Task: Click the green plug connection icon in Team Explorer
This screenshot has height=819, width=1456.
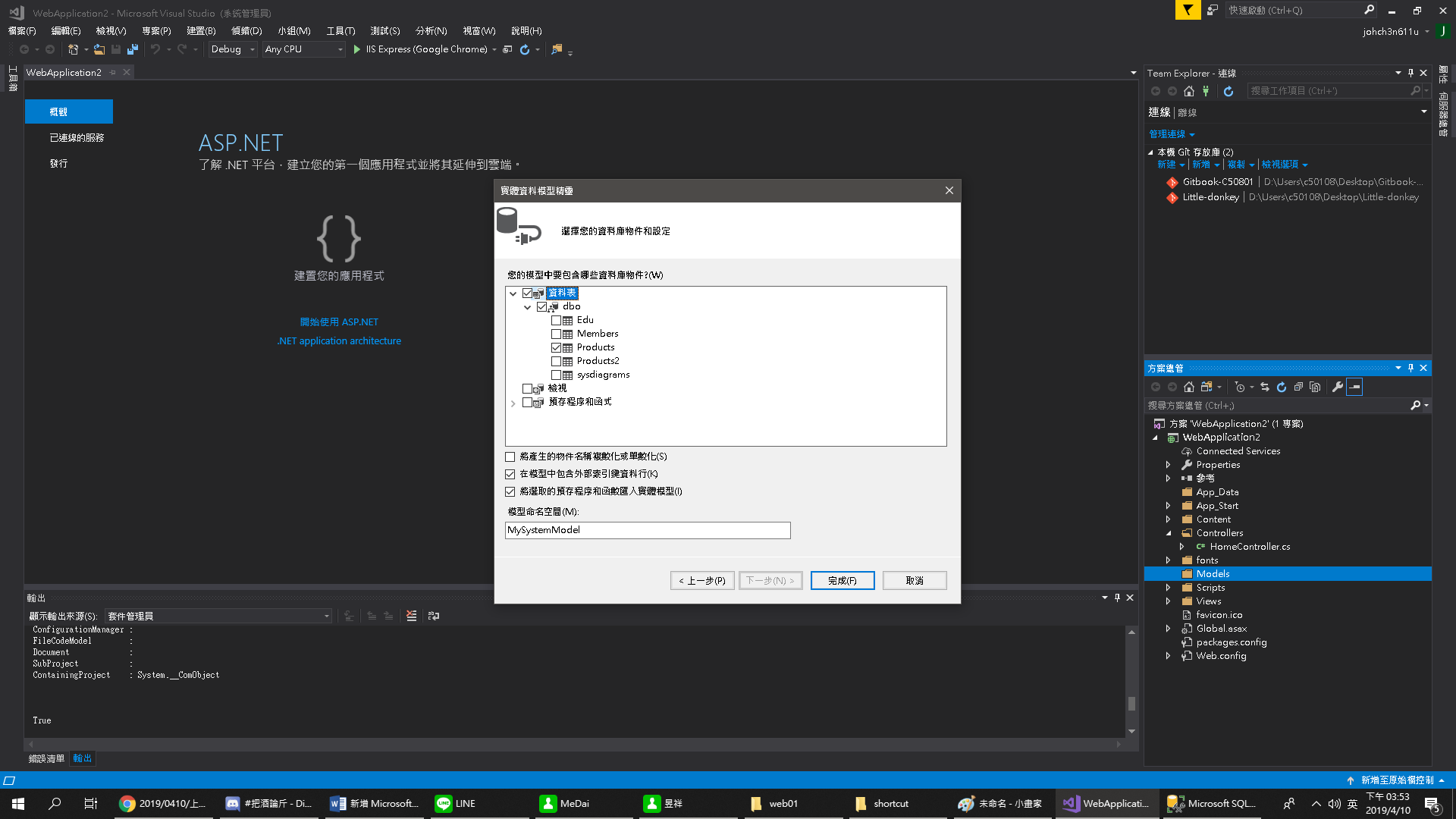Action: pyautogui.click(x=1206, y=91)
